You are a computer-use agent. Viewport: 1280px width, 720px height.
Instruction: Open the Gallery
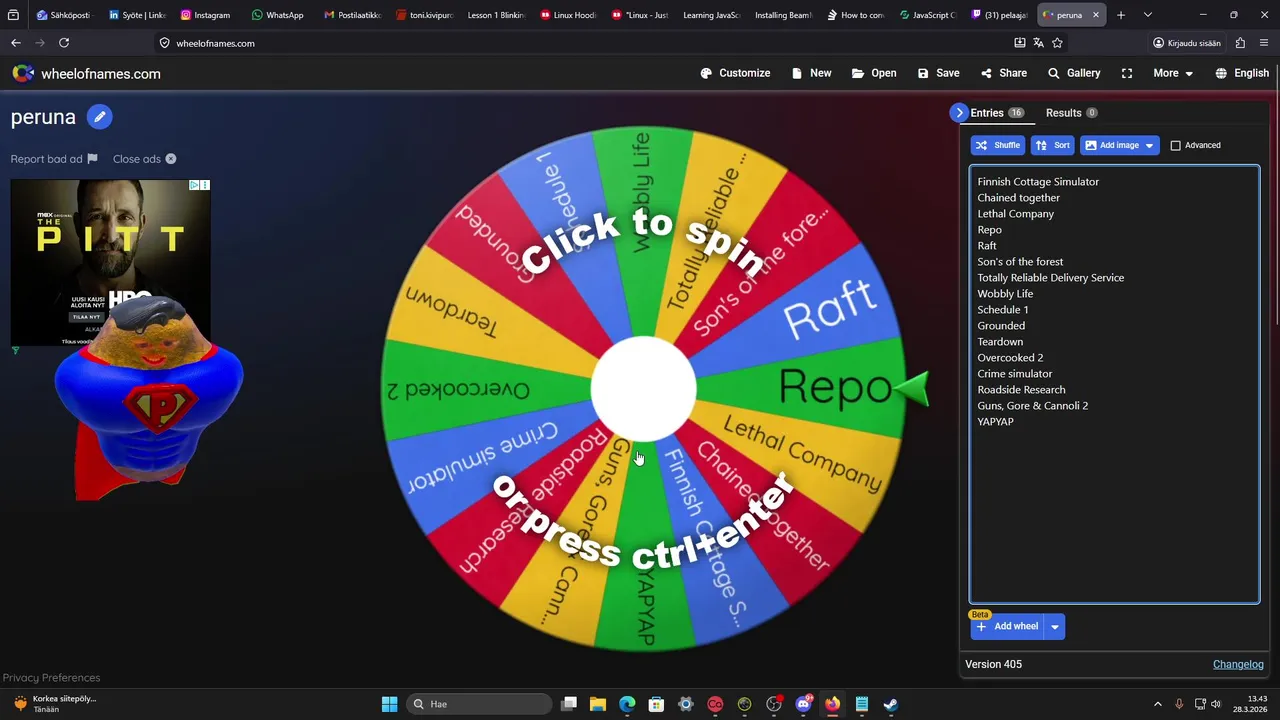[1074, 73]
